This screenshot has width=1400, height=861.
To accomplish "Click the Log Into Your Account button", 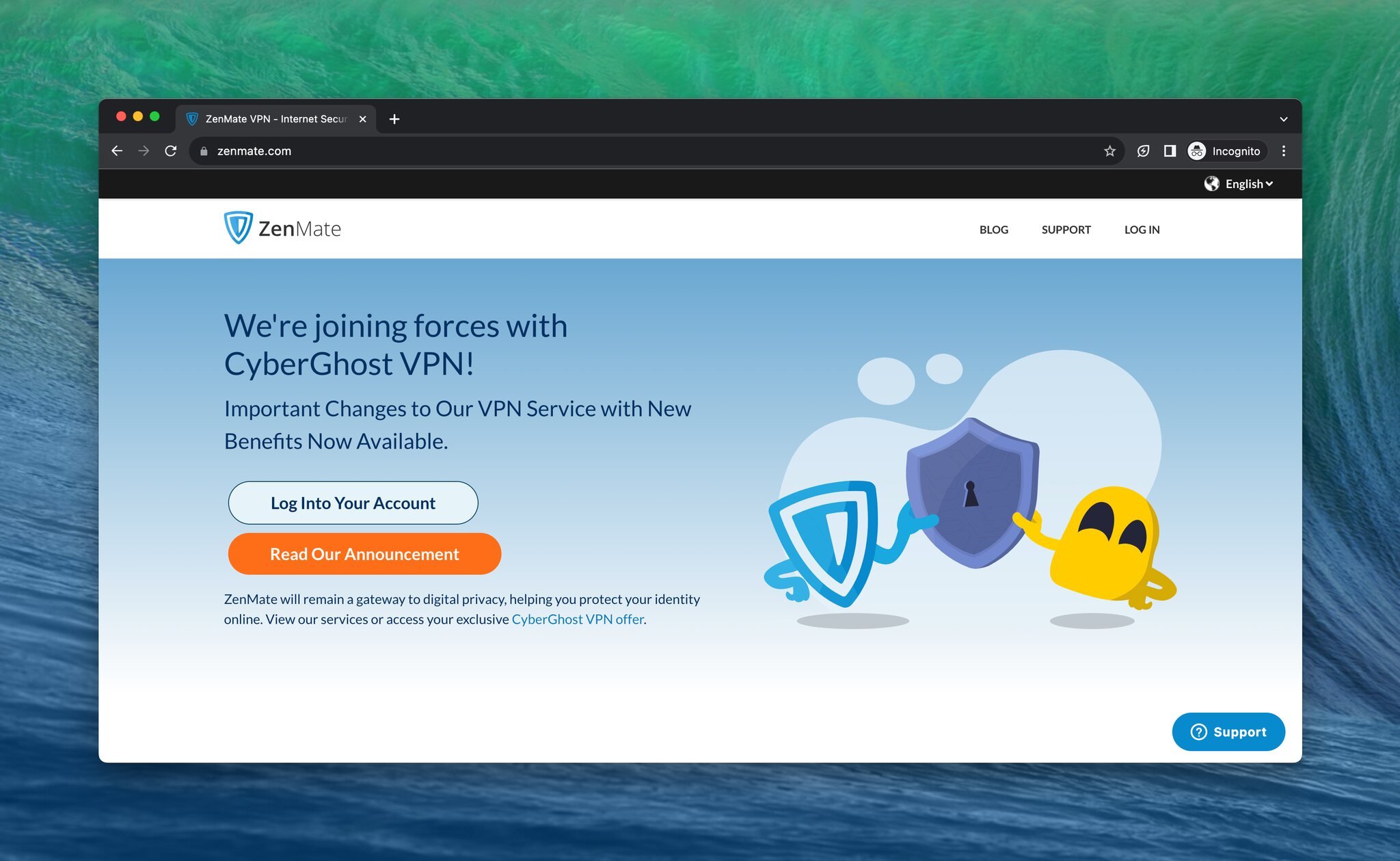I will point(353,503).
